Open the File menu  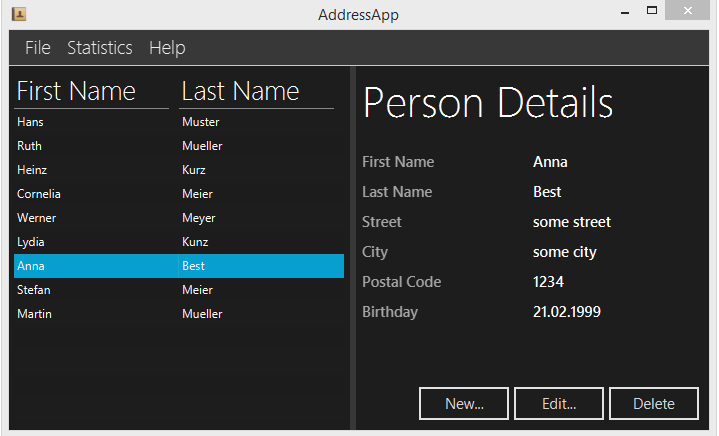(x=37, y=48)
